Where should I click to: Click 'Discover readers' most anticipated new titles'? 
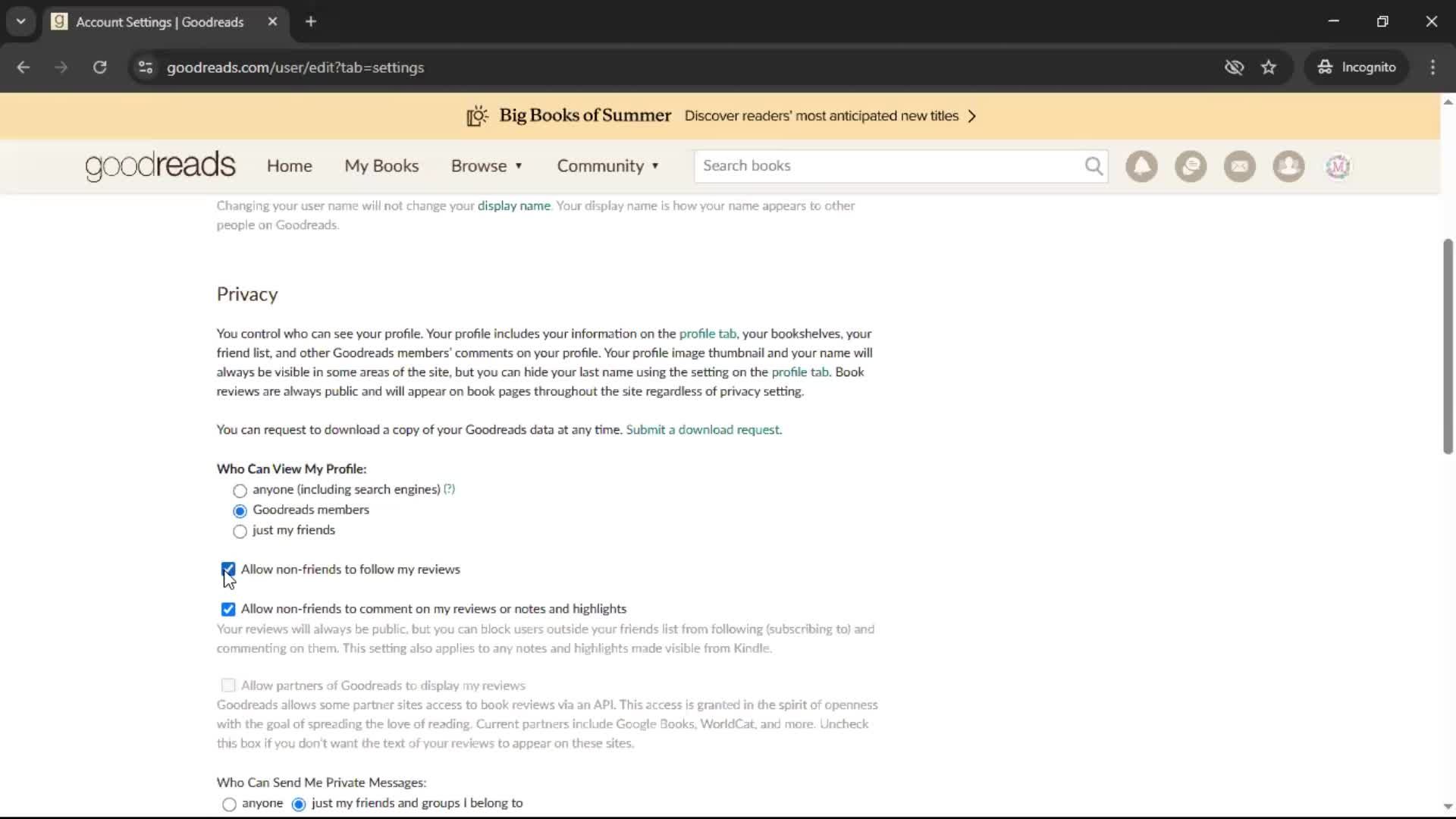[x=821, y=116]
